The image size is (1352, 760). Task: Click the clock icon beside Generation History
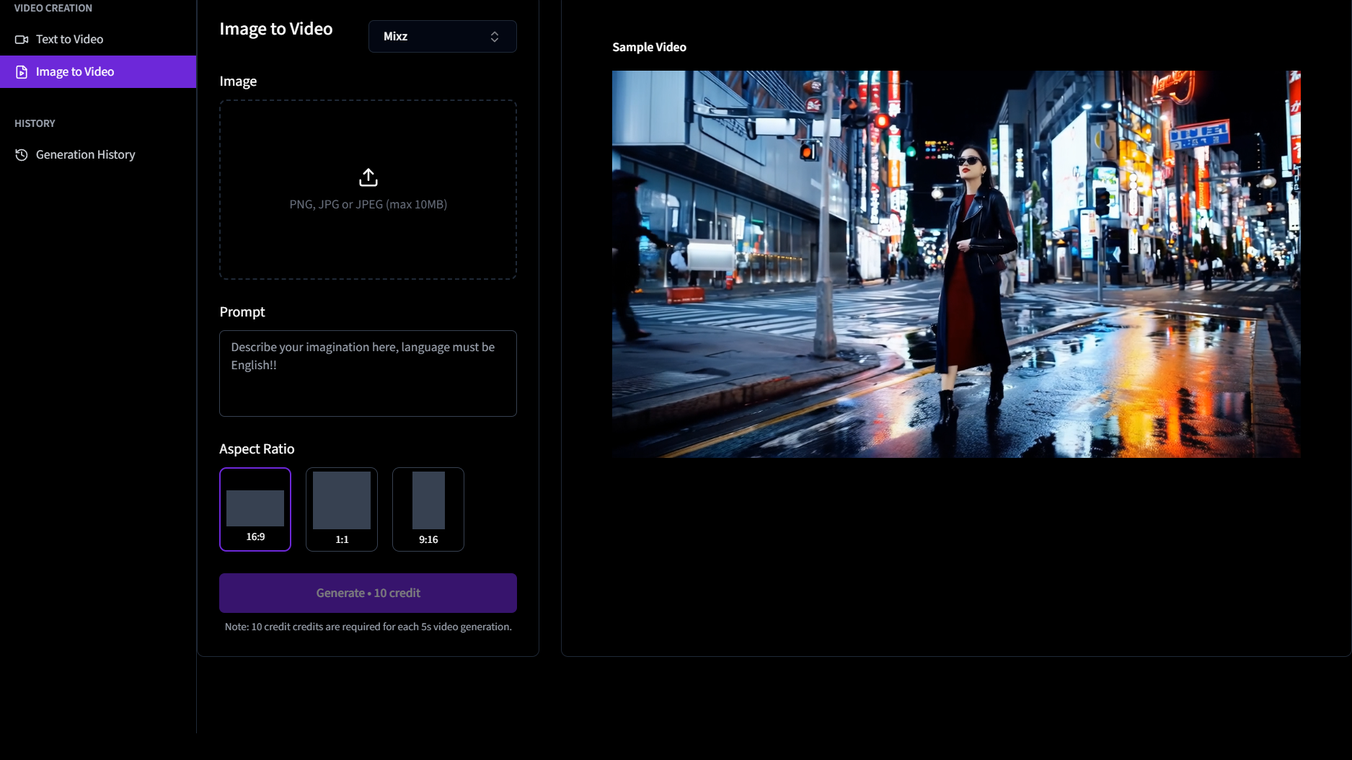21,155
